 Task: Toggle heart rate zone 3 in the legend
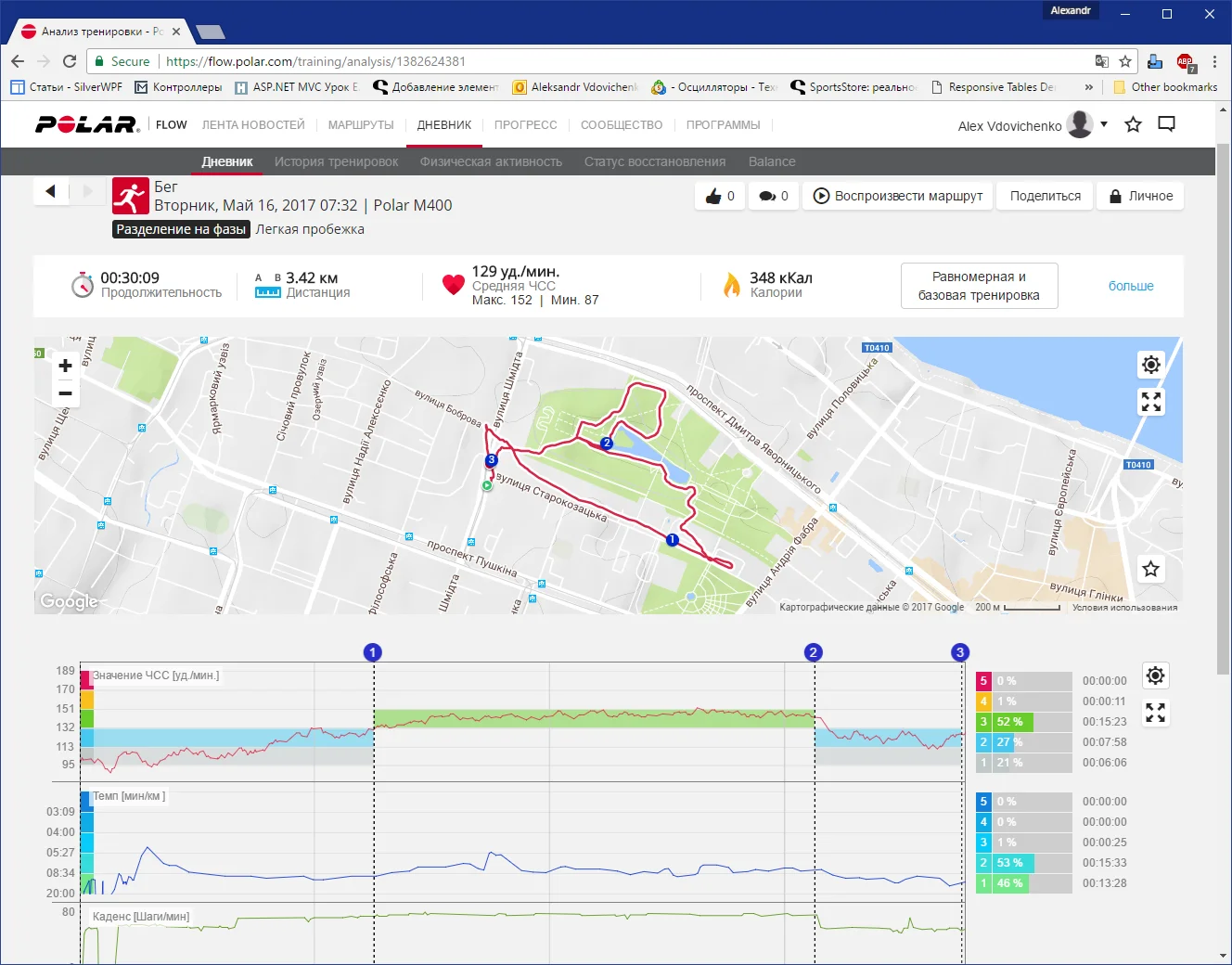pos(983,722)
